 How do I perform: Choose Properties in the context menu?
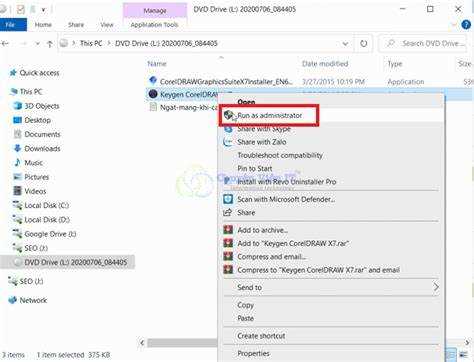tap(253, 353)
